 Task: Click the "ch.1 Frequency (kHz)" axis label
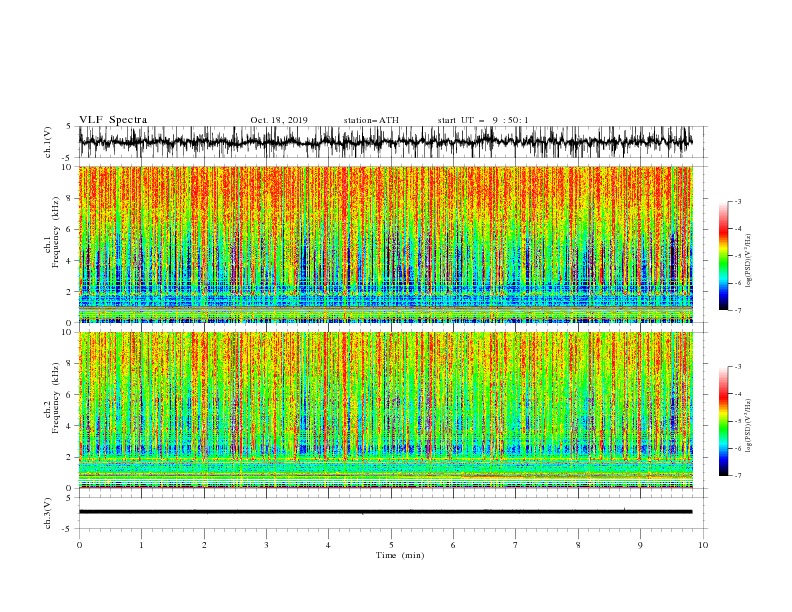53,233
